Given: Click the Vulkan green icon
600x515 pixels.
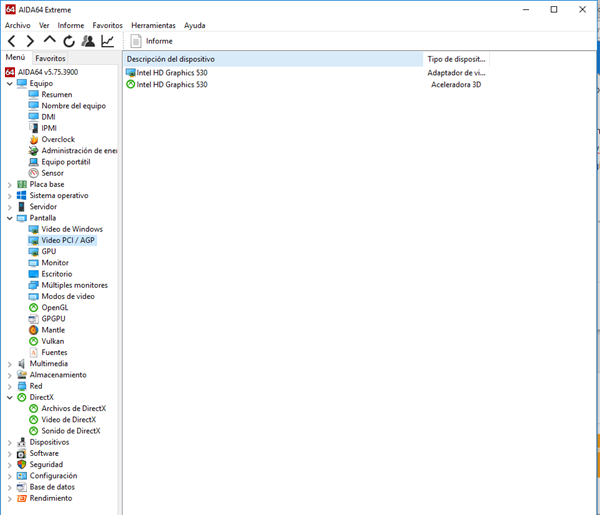Looking at the screenshot, I should click(x=34, y=341).
